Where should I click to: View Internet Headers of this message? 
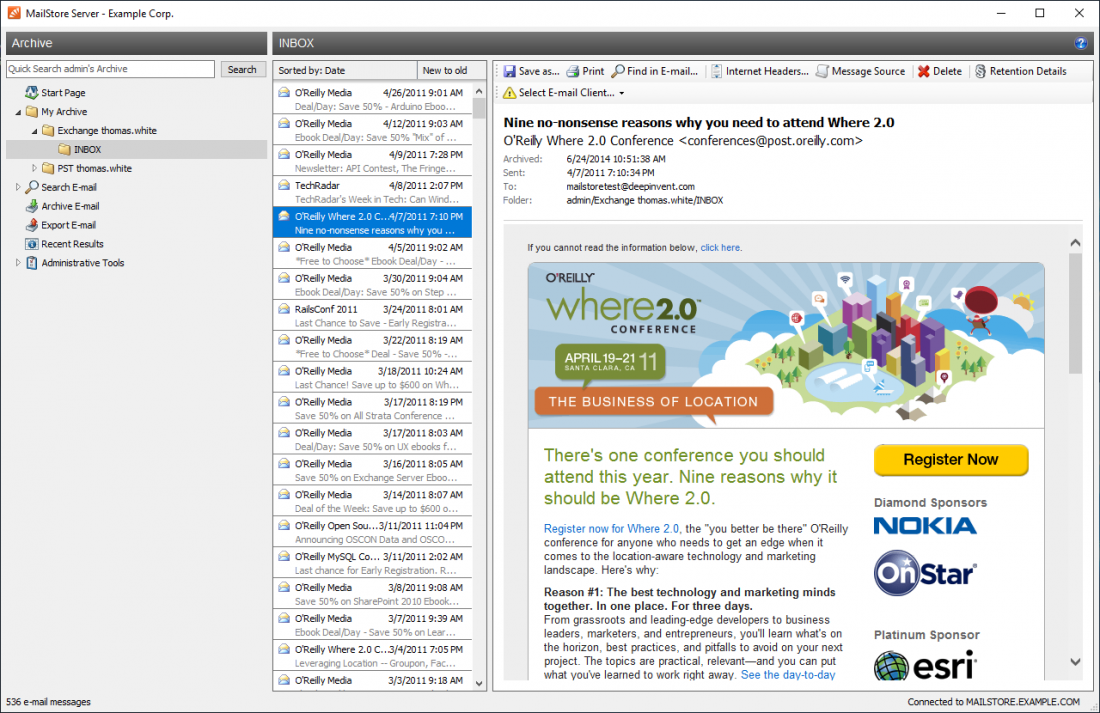pos(763,71)
